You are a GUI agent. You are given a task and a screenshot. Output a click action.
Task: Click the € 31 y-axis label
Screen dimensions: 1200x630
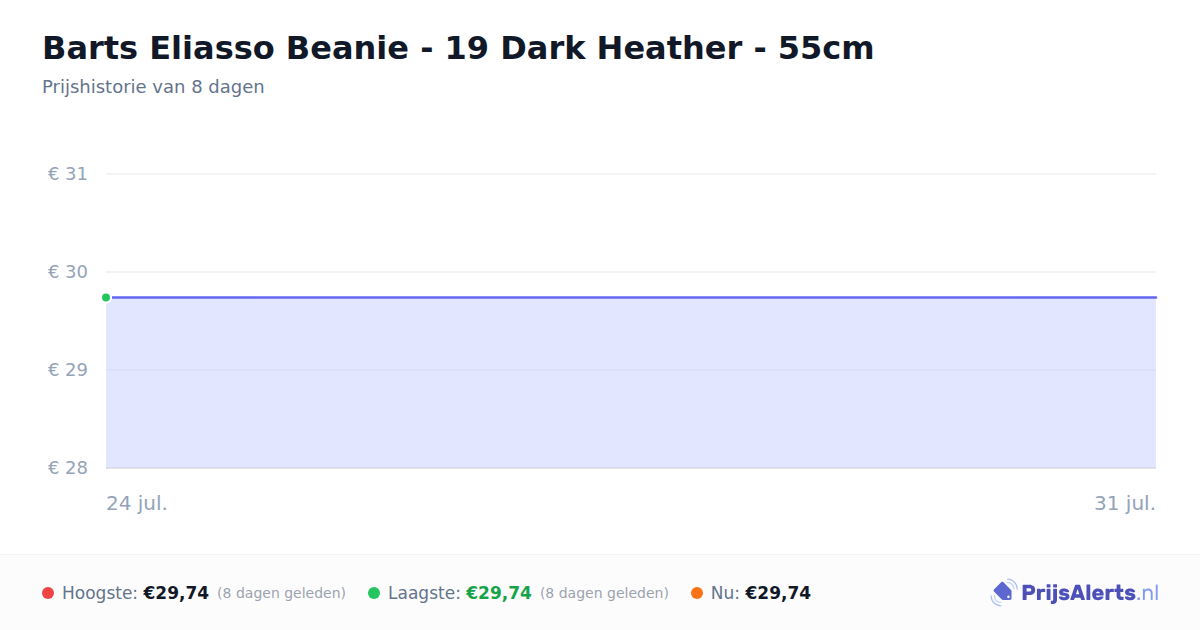[68, 174]
